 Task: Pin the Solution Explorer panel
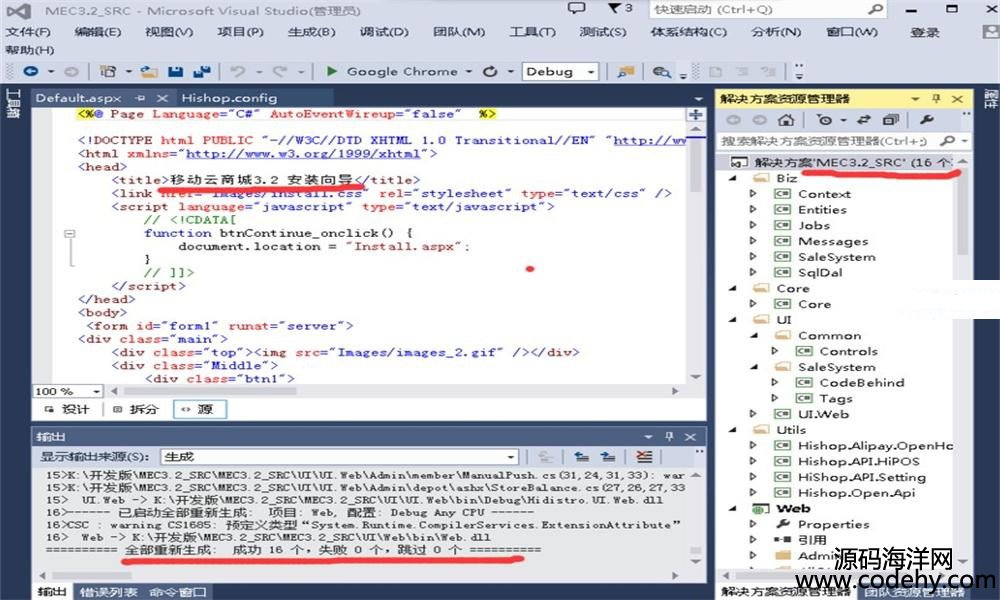click(936, 98)
